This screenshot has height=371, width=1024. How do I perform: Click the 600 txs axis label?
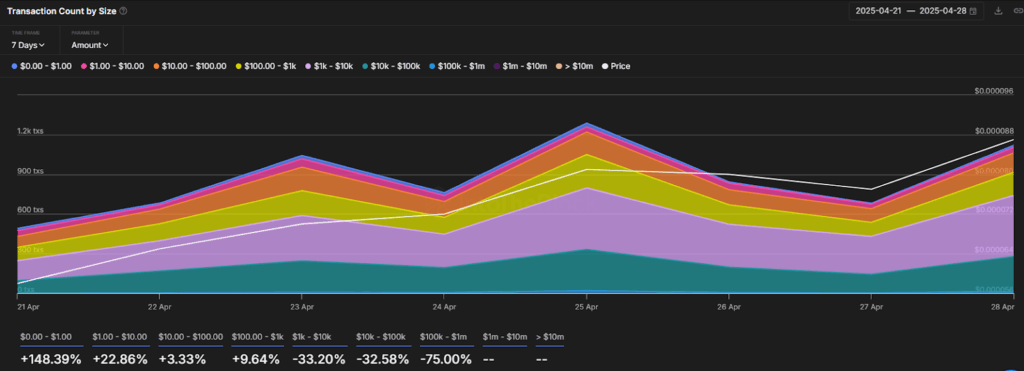[30, 210]
